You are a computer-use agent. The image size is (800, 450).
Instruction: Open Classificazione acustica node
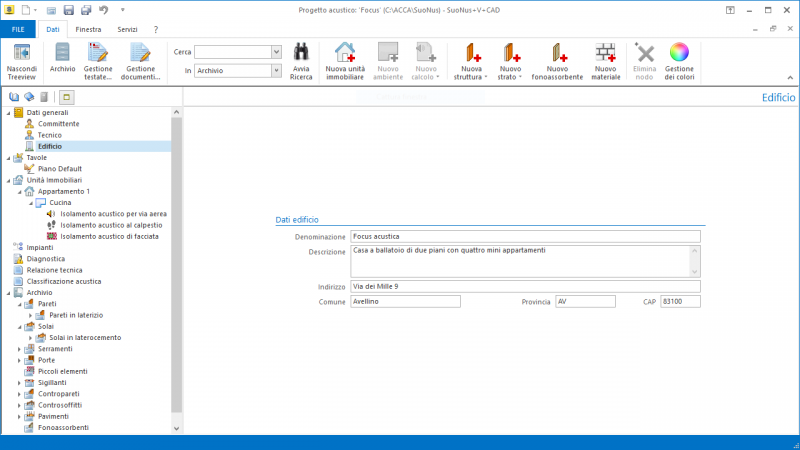[64, 281]
